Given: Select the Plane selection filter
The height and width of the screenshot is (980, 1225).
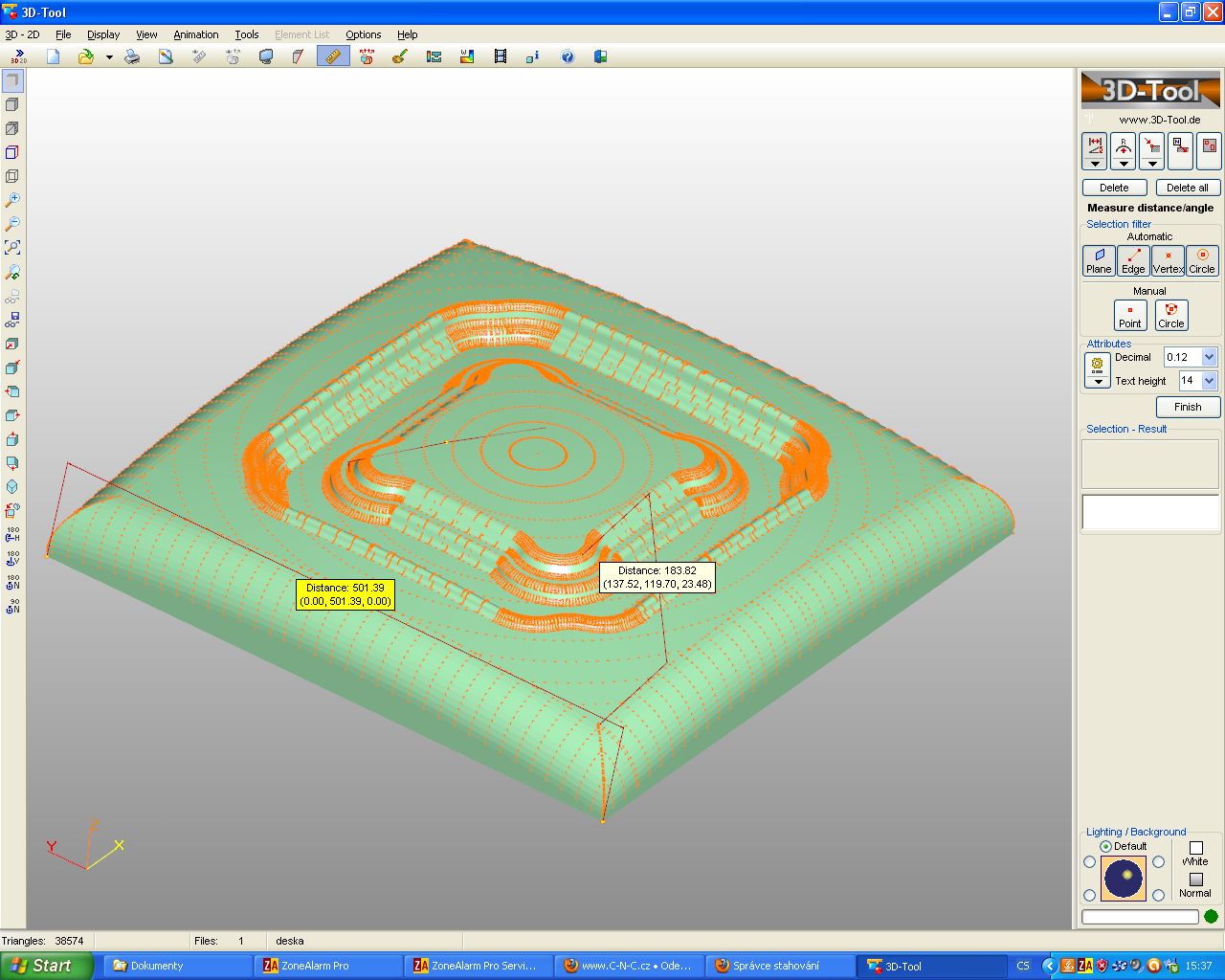Looking at the screenshot, I should click(x=1099, y=260).
